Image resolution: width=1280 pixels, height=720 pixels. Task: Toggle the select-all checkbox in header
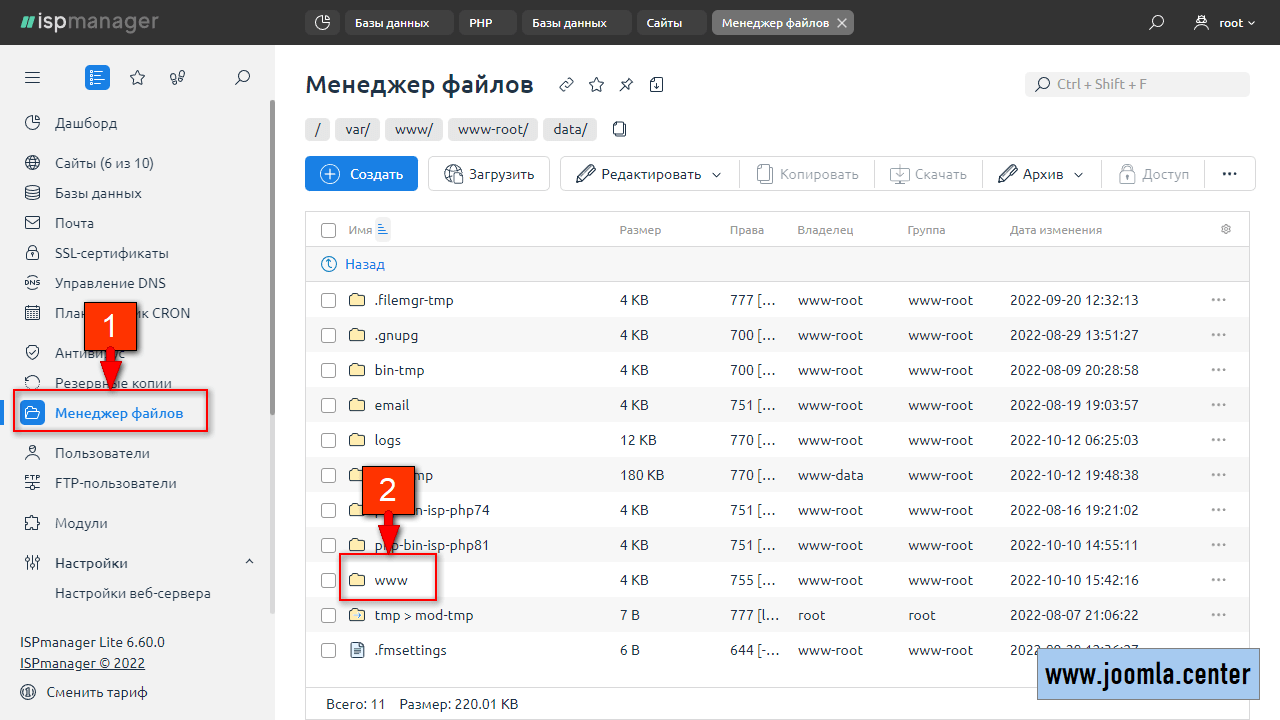[x=328, y=230]
